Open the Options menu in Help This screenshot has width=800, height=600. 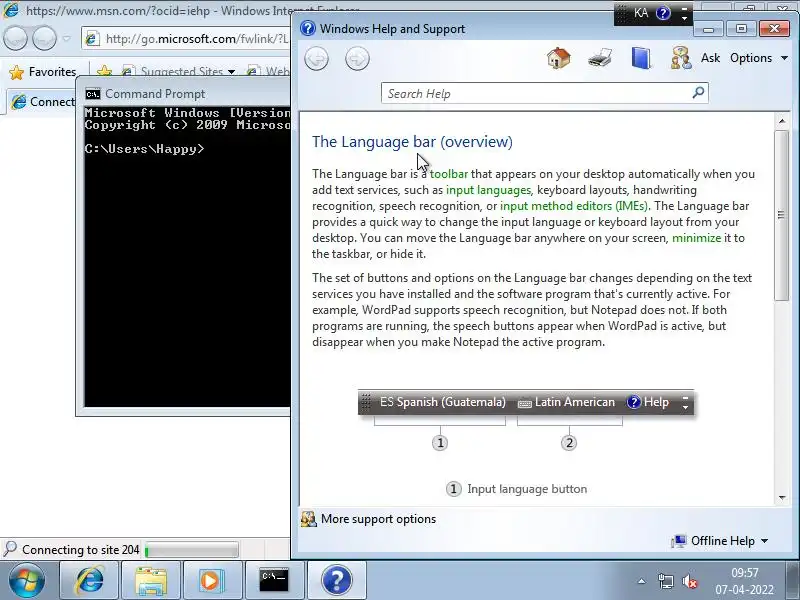click(759, 58)
